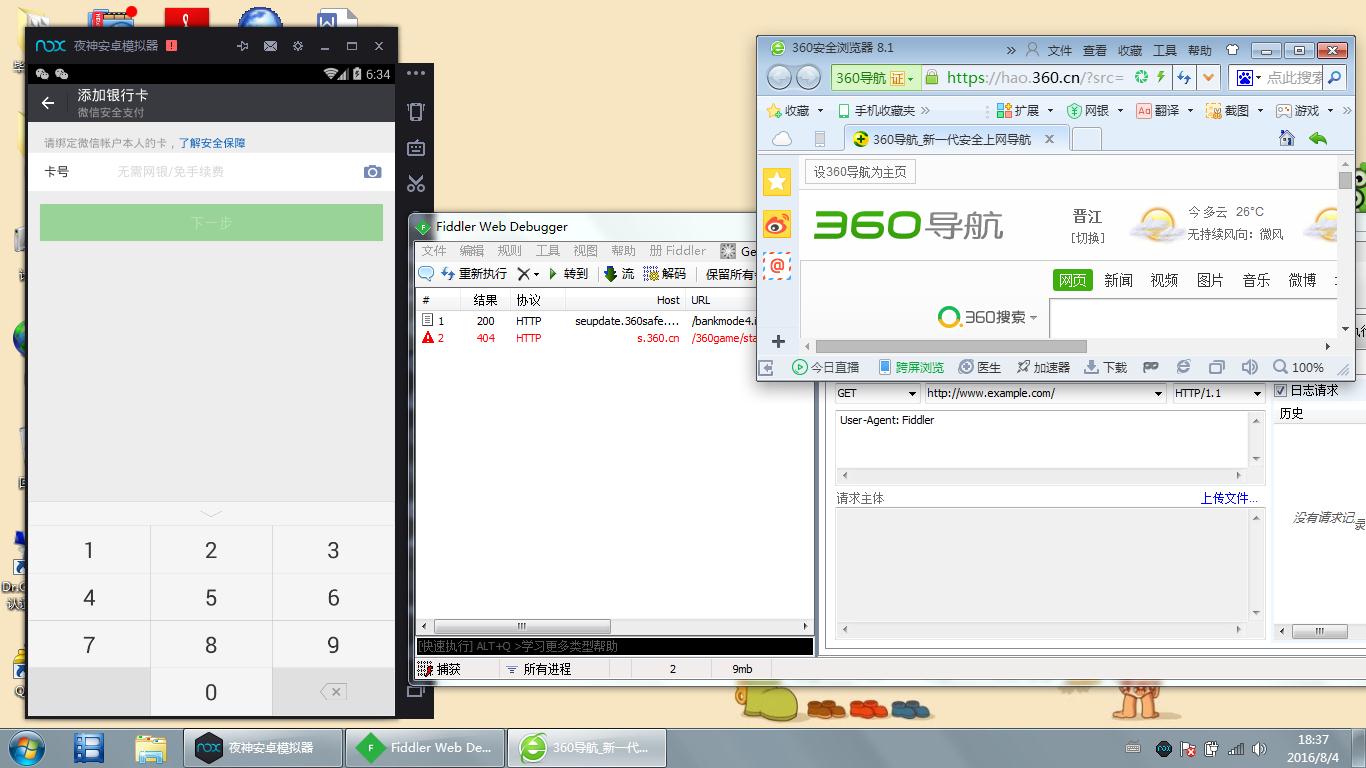Viewport: 1366px width, 768px height.
Task: Click the browser mute speaker icon
Action: point(1249,367)
